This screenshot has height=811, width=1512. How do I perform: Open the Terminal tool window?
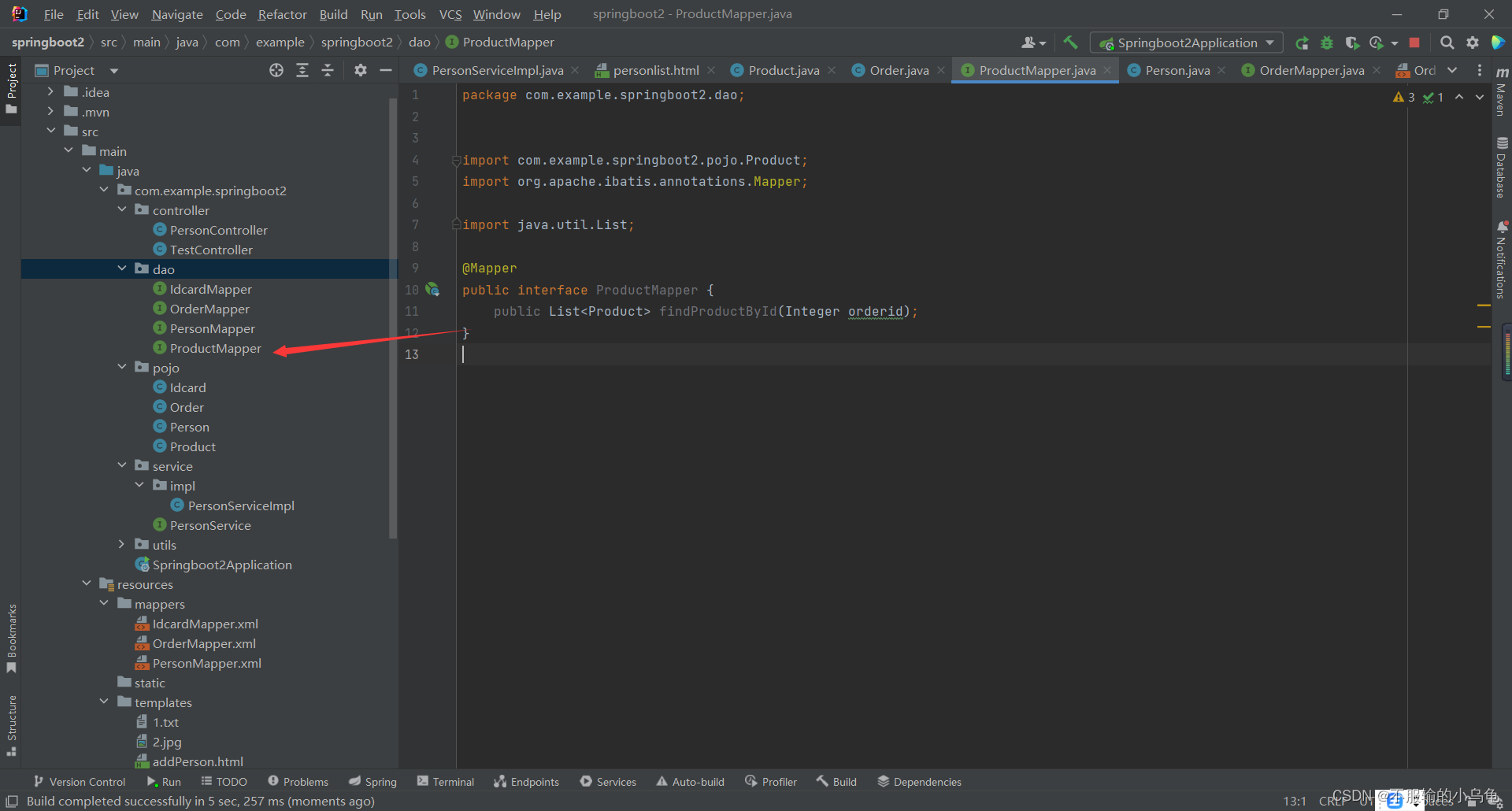(446, 782)
